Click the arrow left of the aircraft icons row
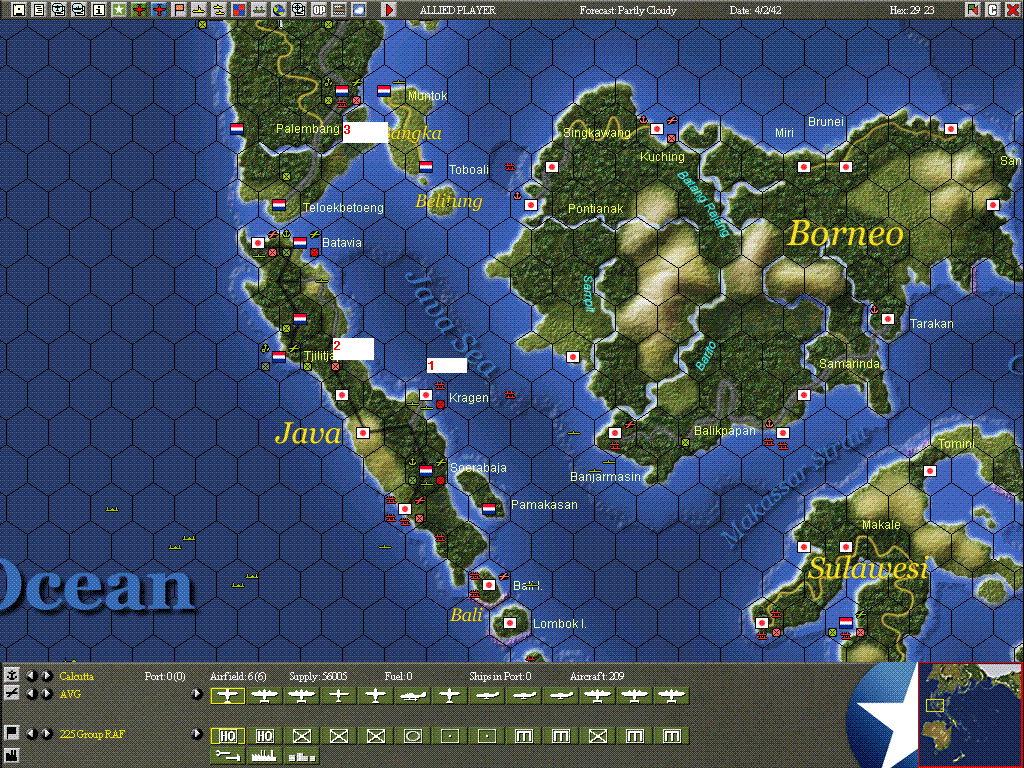1024x768 pixels. (x=197, y=694)
